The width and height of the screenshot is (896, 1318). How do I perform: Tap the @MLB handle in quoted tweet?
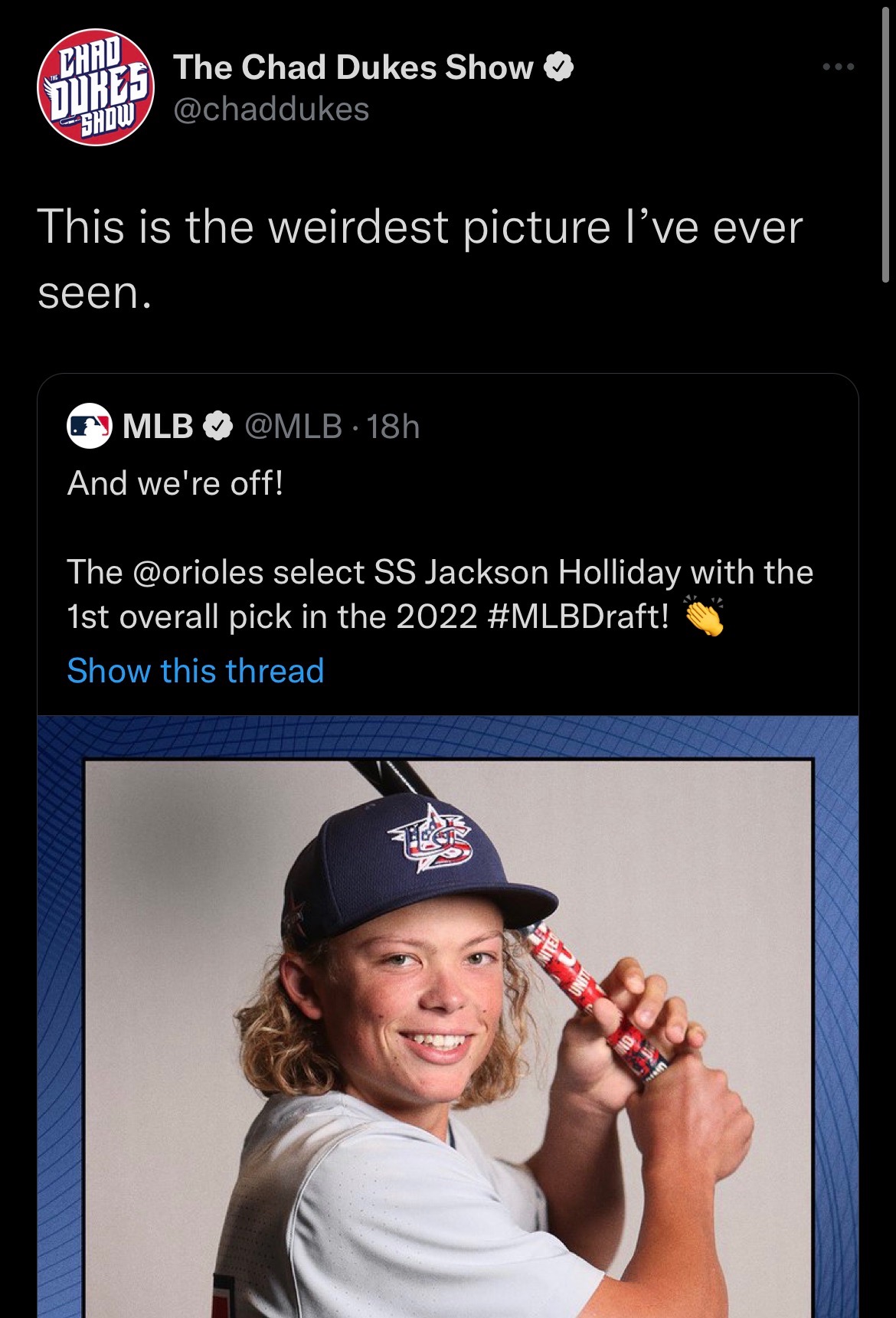pos(293,426)
